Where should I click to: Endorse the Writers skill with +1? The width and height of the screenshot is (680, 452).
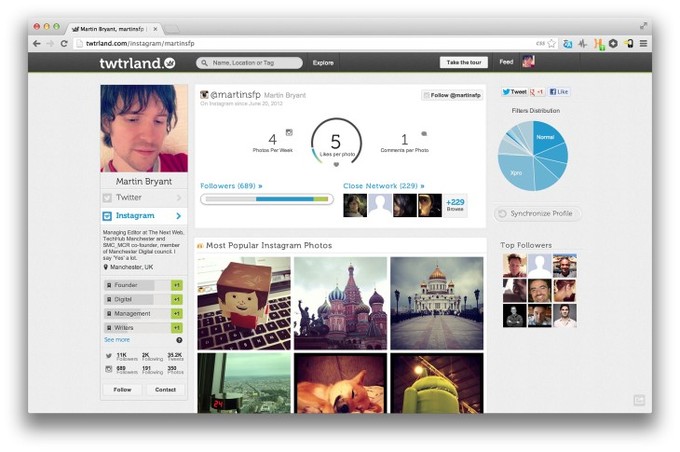coord(177,328)
